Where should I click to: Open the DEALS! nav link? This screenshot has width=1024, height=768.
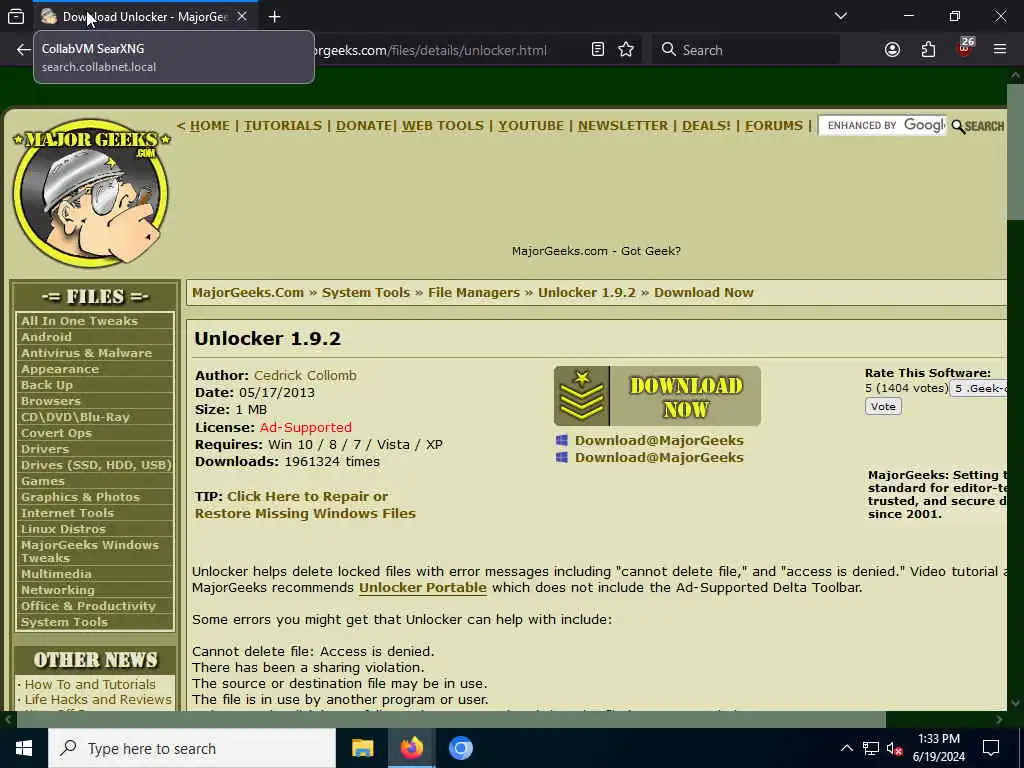click(x=706, y=125)
